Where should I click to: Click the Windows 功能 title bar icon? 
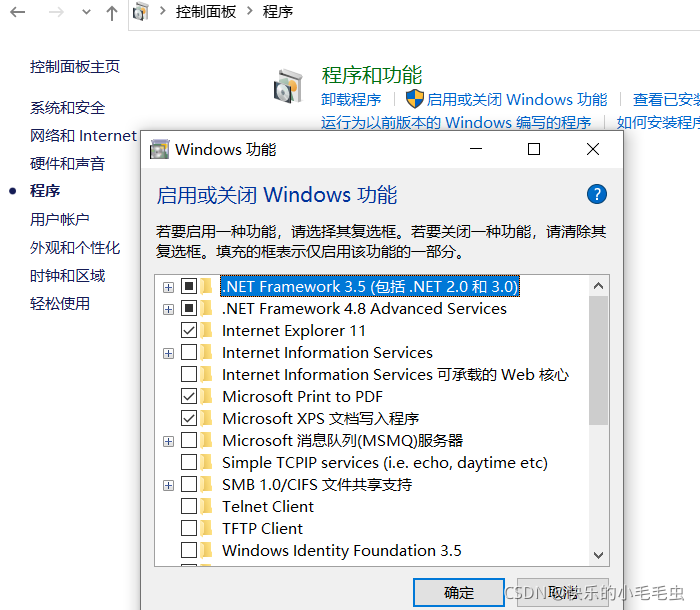click(x=159, y=149)
